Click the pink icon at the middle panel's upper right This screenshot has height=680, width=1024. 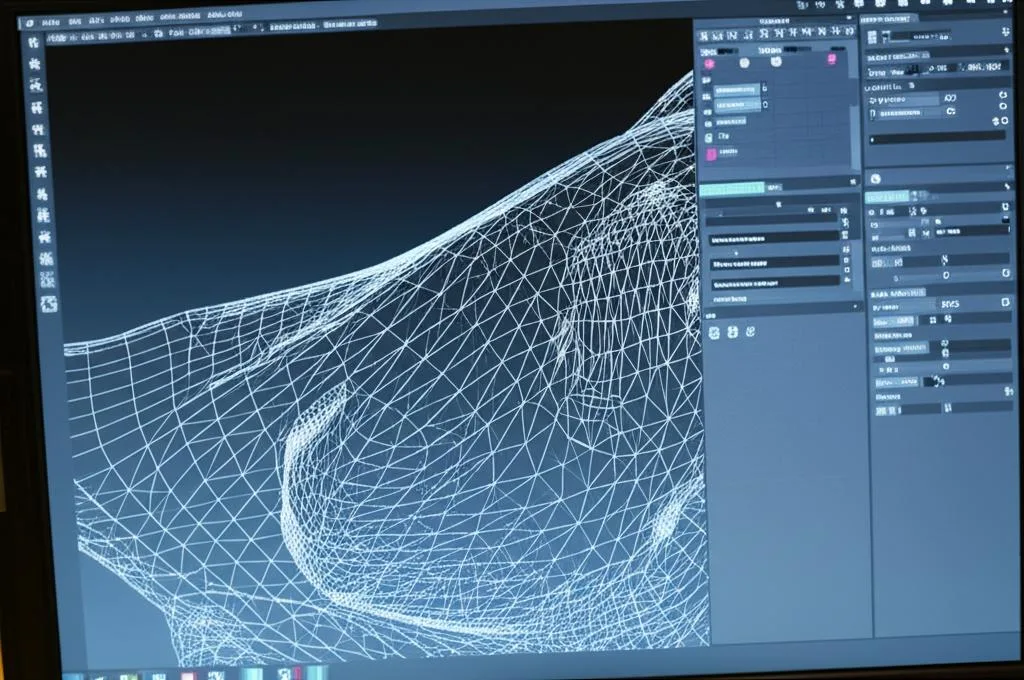point(832,59)
